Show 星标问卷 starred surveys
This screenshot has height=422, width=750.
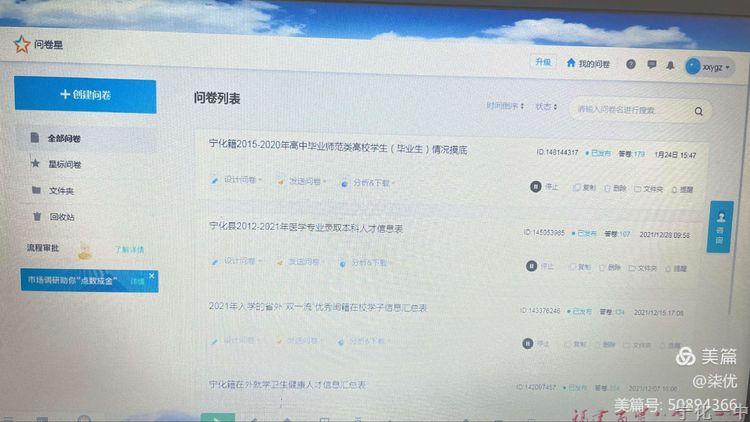(64, 164)
